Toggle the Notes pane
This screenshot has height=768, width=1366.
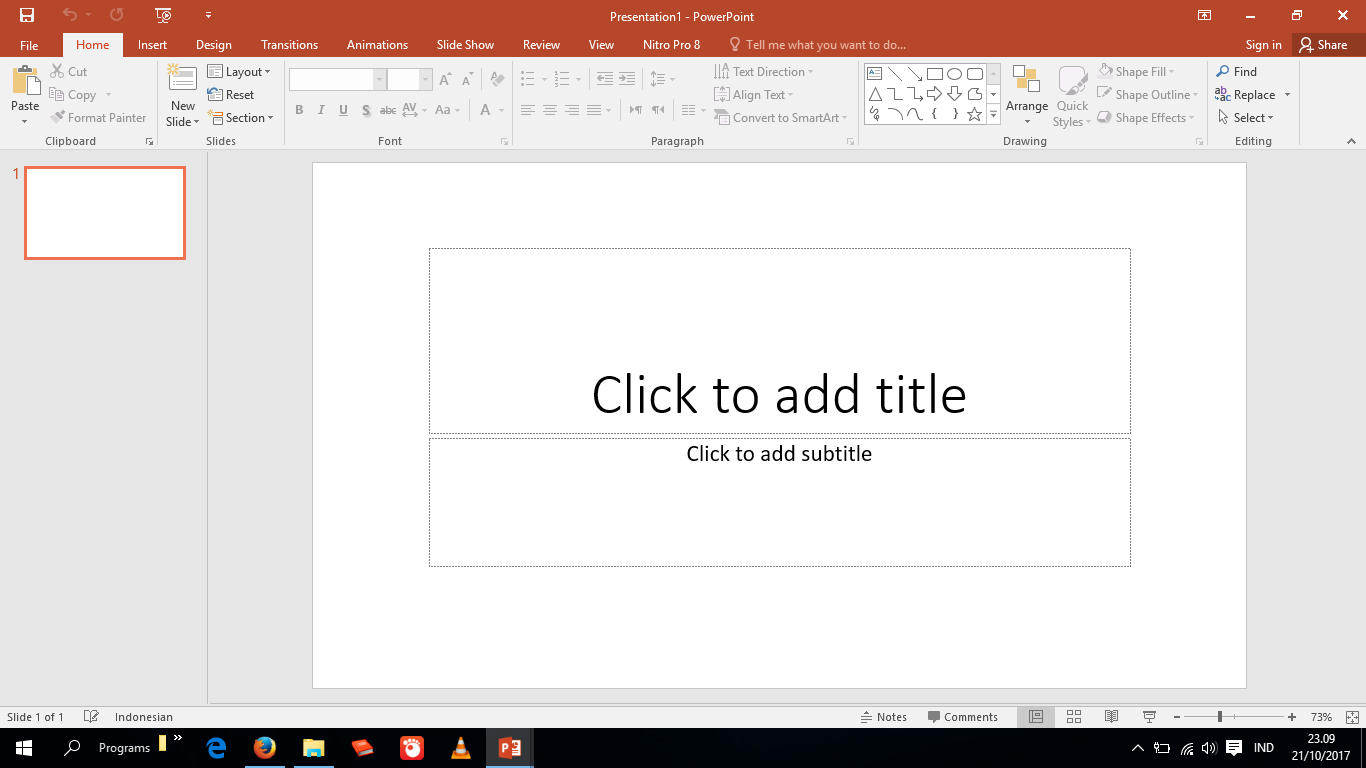(x=884, y=716)
